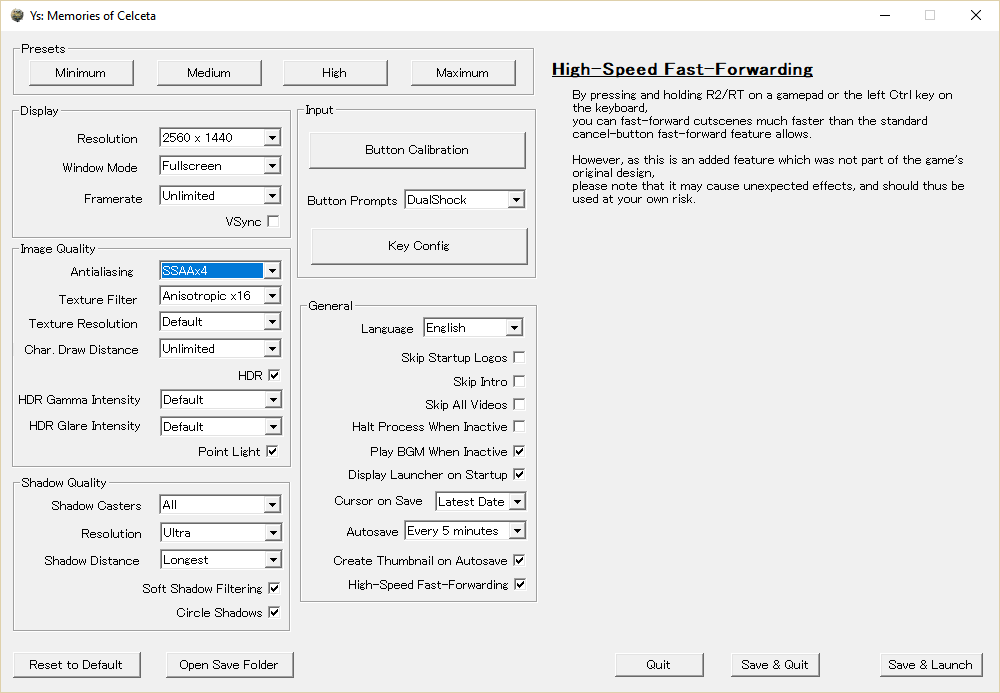The image size is (1000, 693).
Task: Apply the Maximum preset
Action: [x=463, y=73]
